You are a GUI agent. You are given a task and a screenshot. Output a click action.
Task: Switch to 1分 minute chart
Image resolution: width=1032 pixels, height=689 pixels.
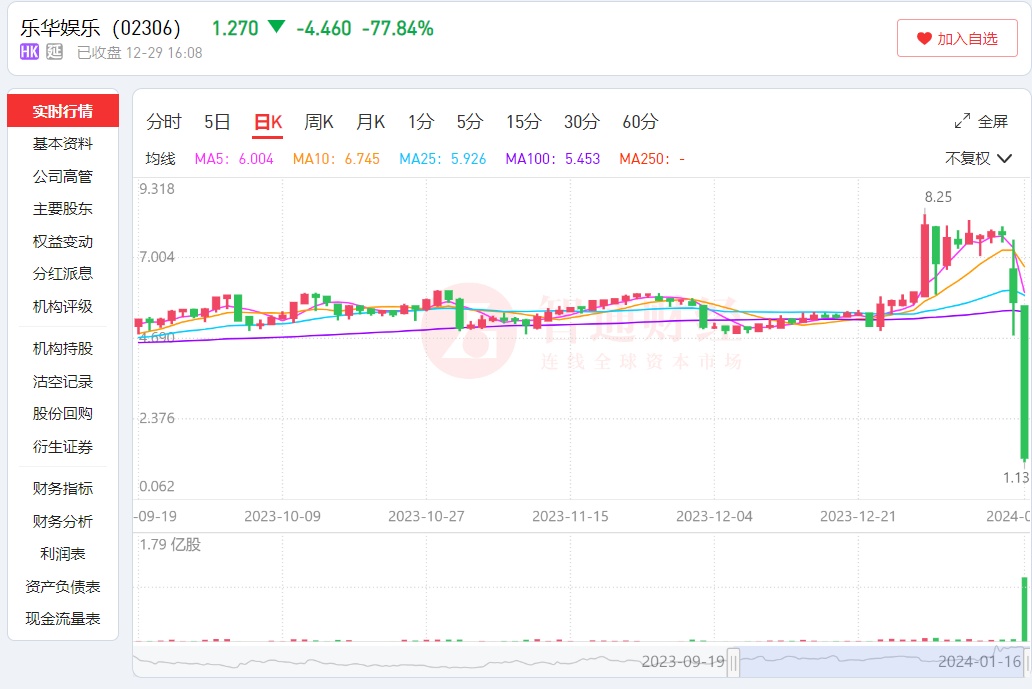coord(421,122)
